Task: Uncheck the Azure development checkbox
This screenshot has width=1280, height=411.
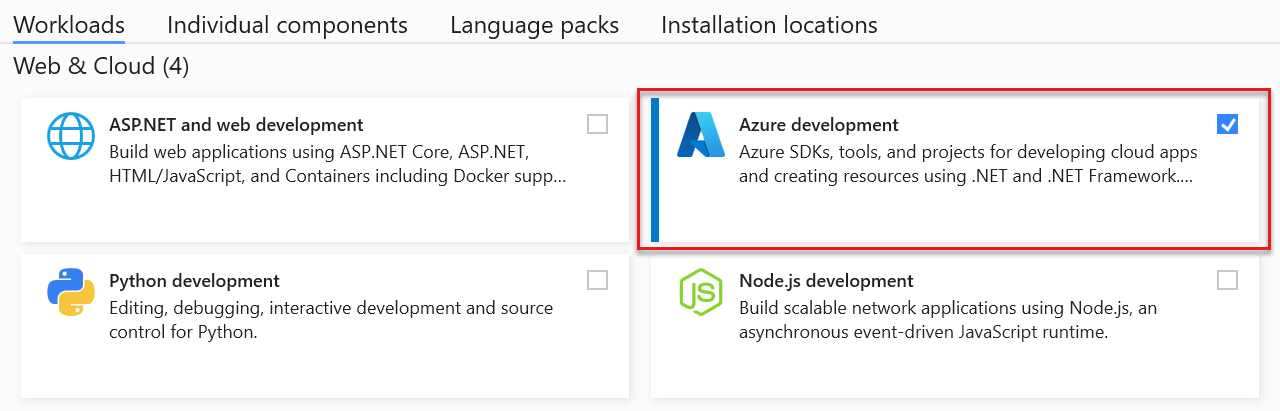Action: coord(1227,124)
